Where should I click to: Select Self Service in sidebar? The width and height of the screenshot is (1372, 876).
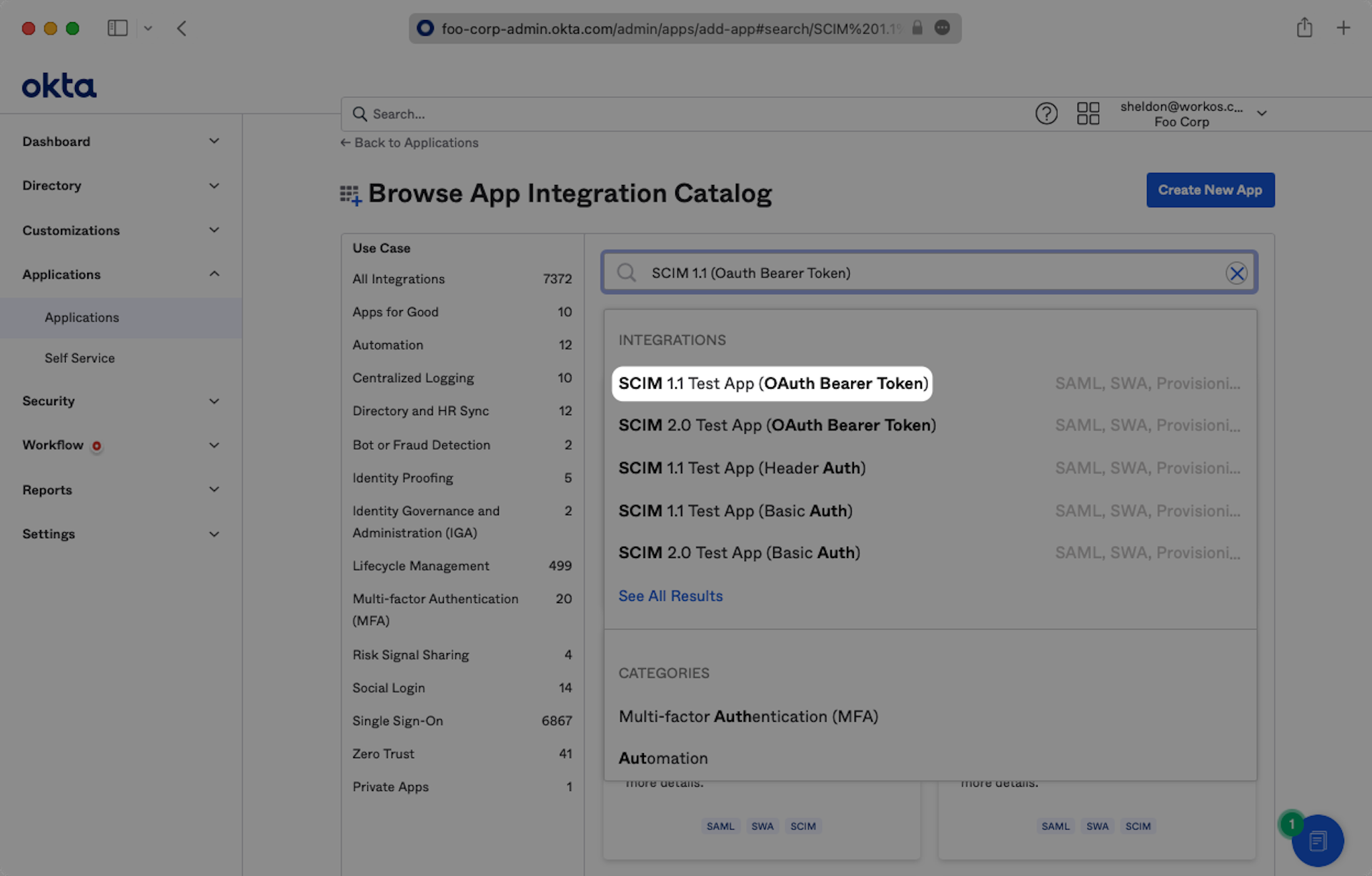[x=79, y=358]
